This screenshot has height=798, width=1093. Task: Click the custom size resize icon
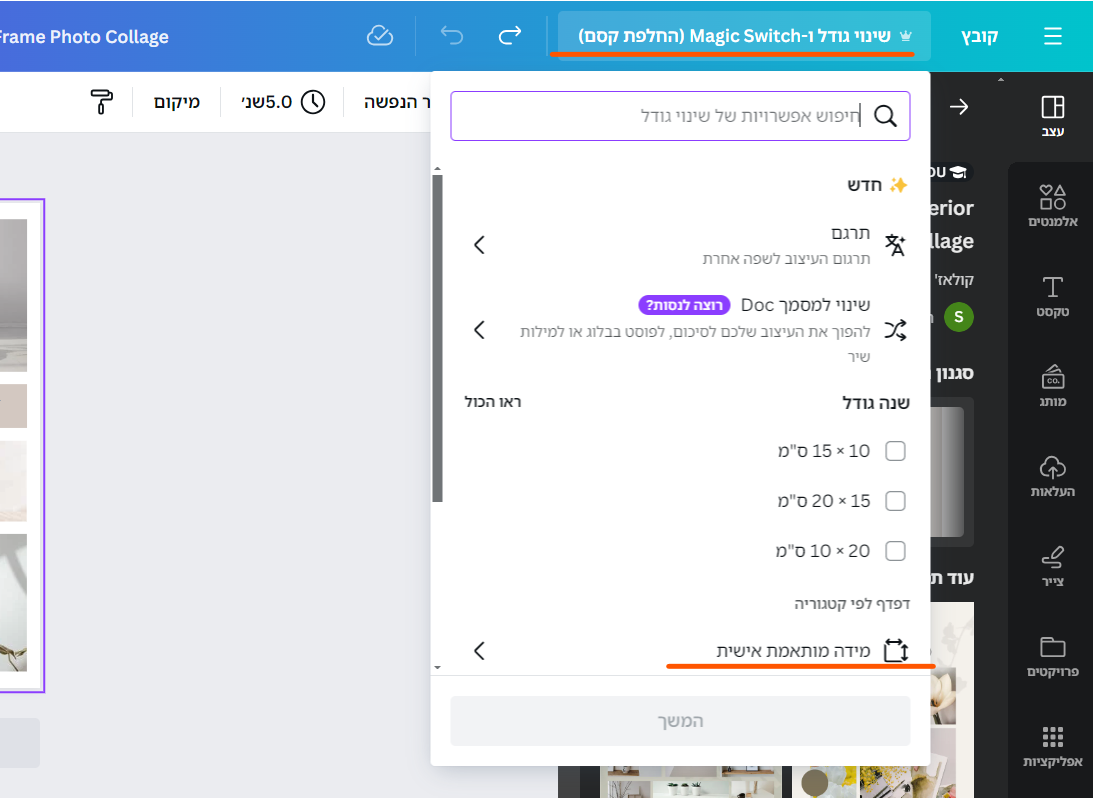point(896,651)
